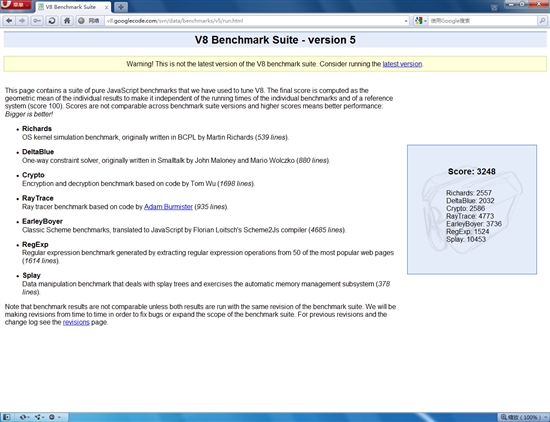The width and height of the screenshot is (550, 422).
Task: Open the Adam Burmister link
Action: pyautogui.click(x=168, y=207)
